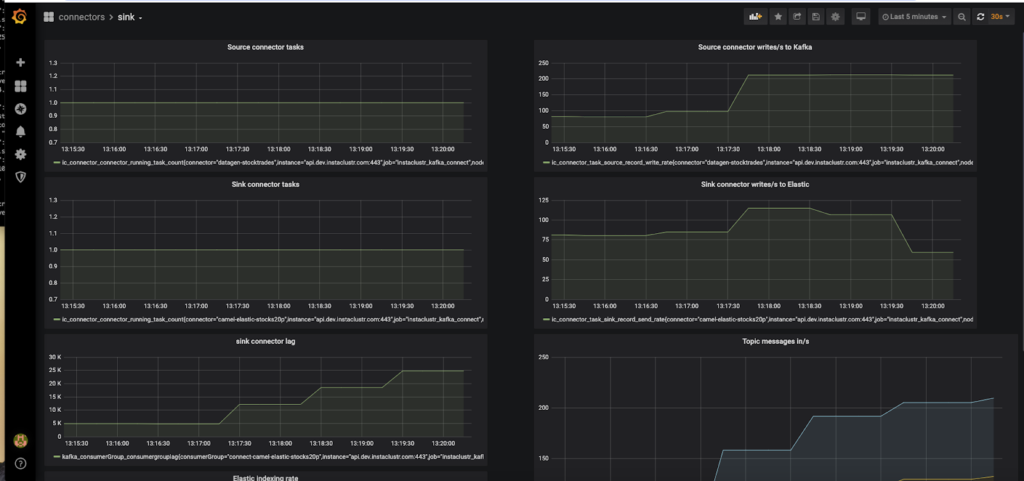Open the Alerting bell icon in sidebar
Image resolution: width=1024 pixels, height=481 pixels.
(x=20, y=132)
